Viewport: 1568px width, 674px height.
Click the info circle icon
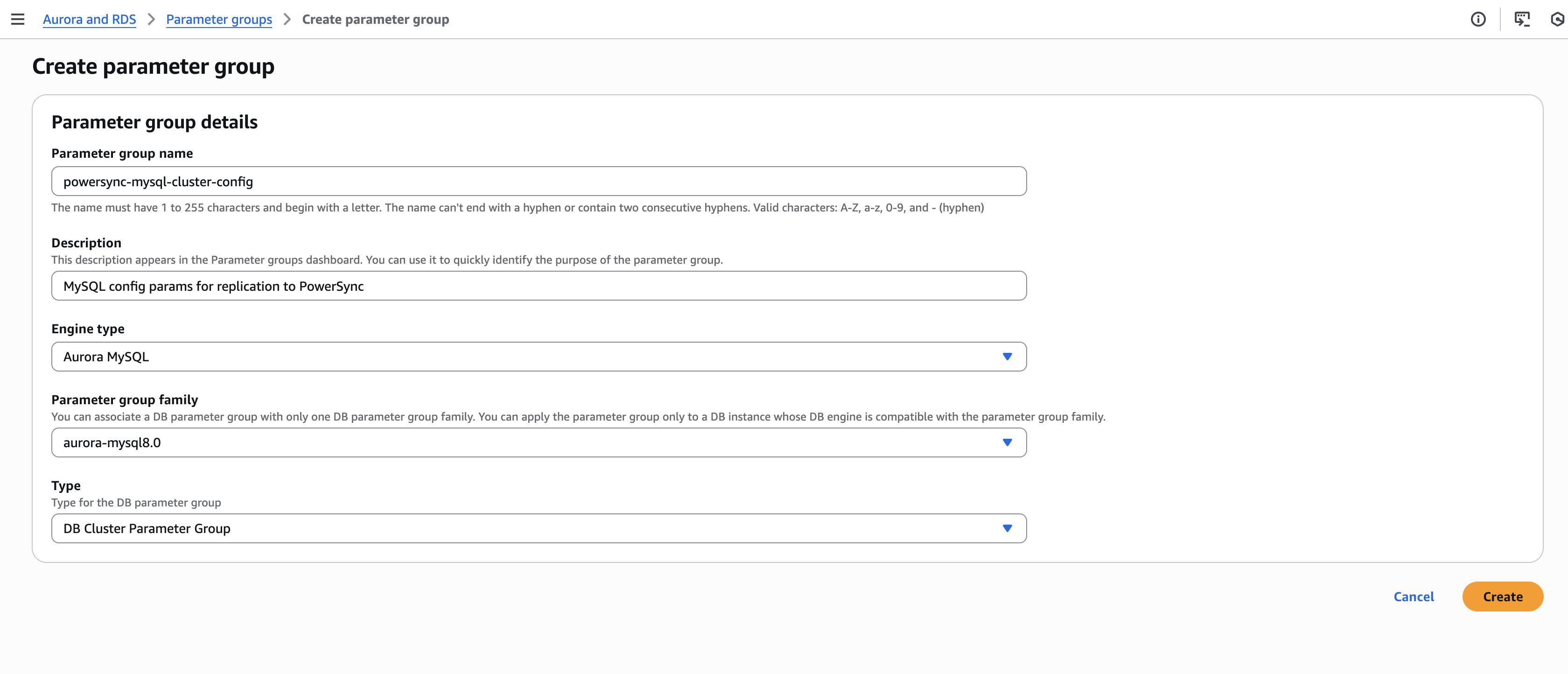click(x=1478, y=20)
